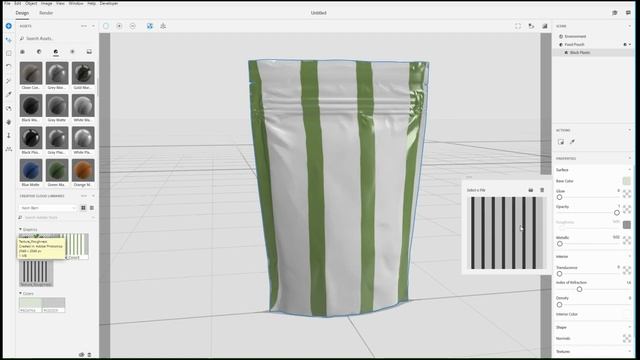Image resolution: width=640 pixels, height=360 pixels.
Task: Click the Opacity slider handle
Action: 617,213
